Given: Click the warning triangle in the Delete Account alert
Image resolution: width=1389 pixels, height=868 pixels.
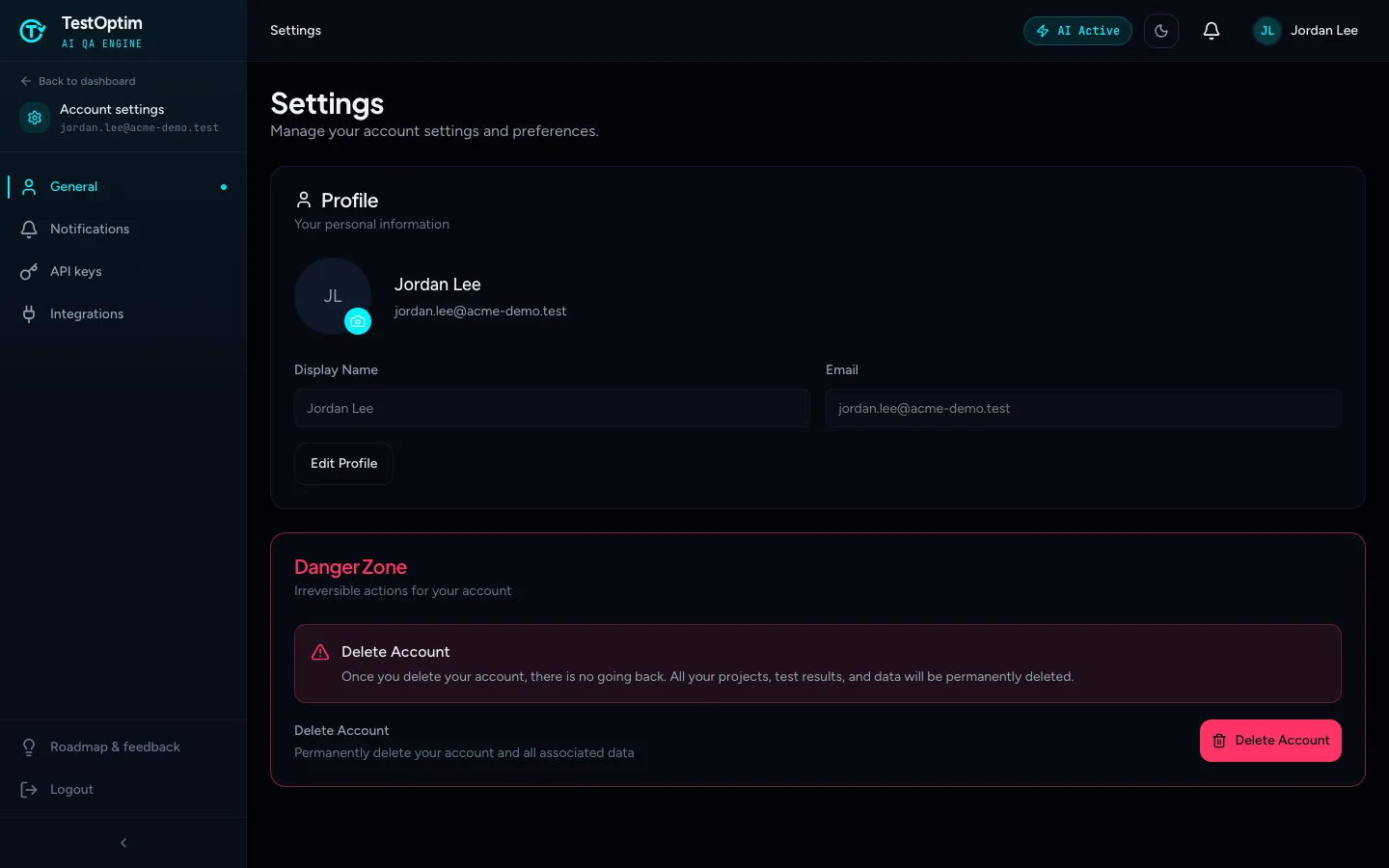Looking at the screenshot, I should [320, 652].
